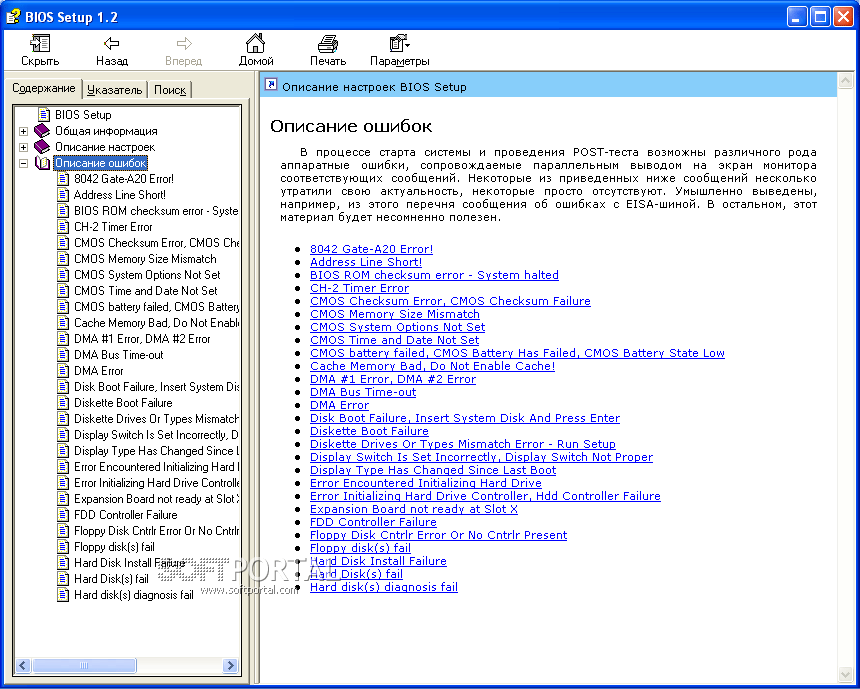Open Cache Memory Bad, Do Not Enable Cache! link

click(x=432, y=366)
